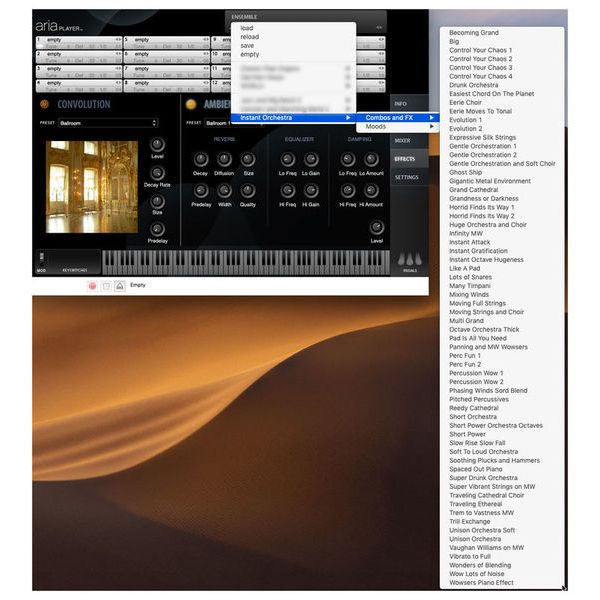Toggle the Convolution power button

click(x=44, y=104)
